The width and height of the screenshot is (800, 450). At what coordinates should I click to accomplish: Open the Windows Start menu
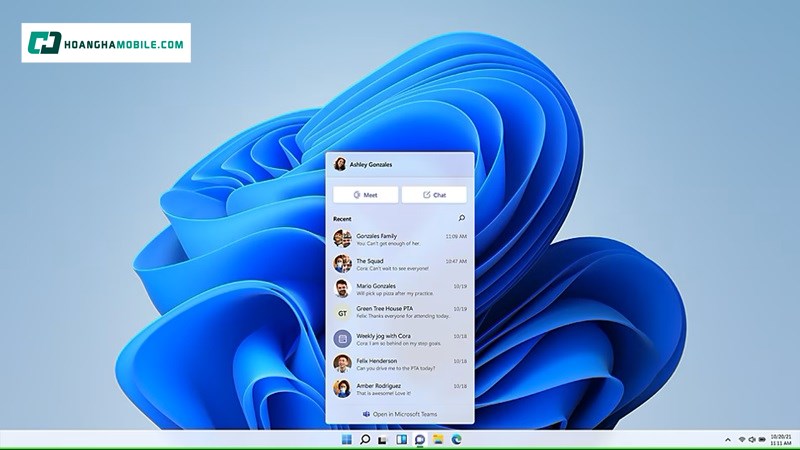pos(346,439)
